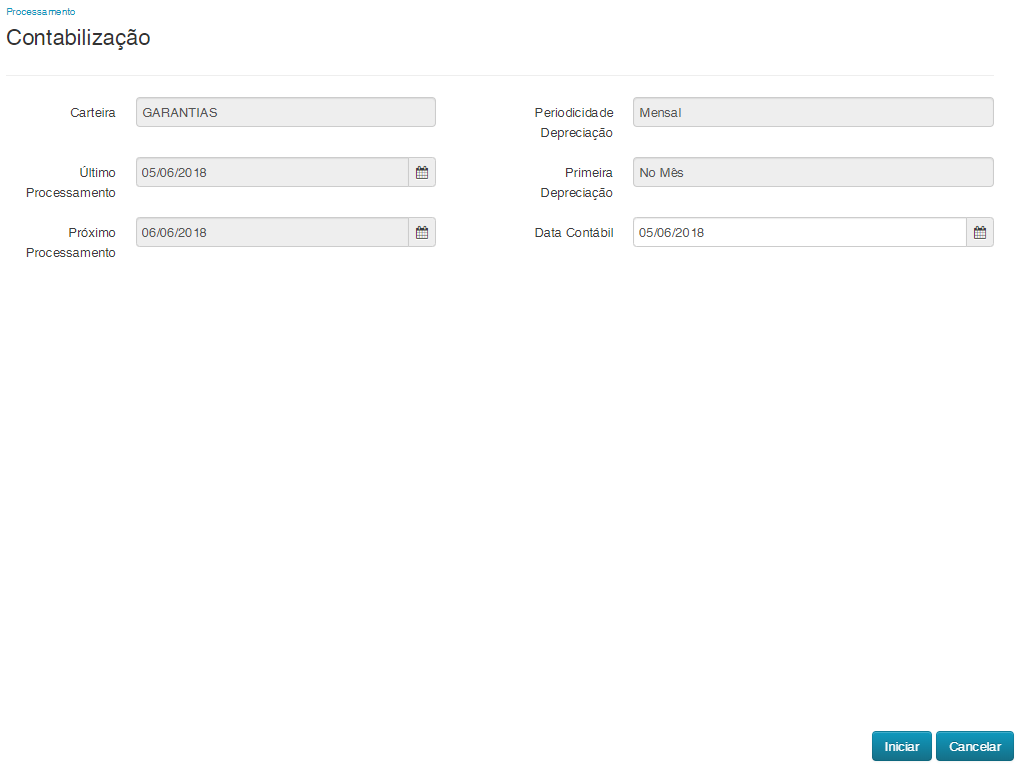Click the Iniciar button
This screenshot has height=766, width=1017.
pos(902,746)
